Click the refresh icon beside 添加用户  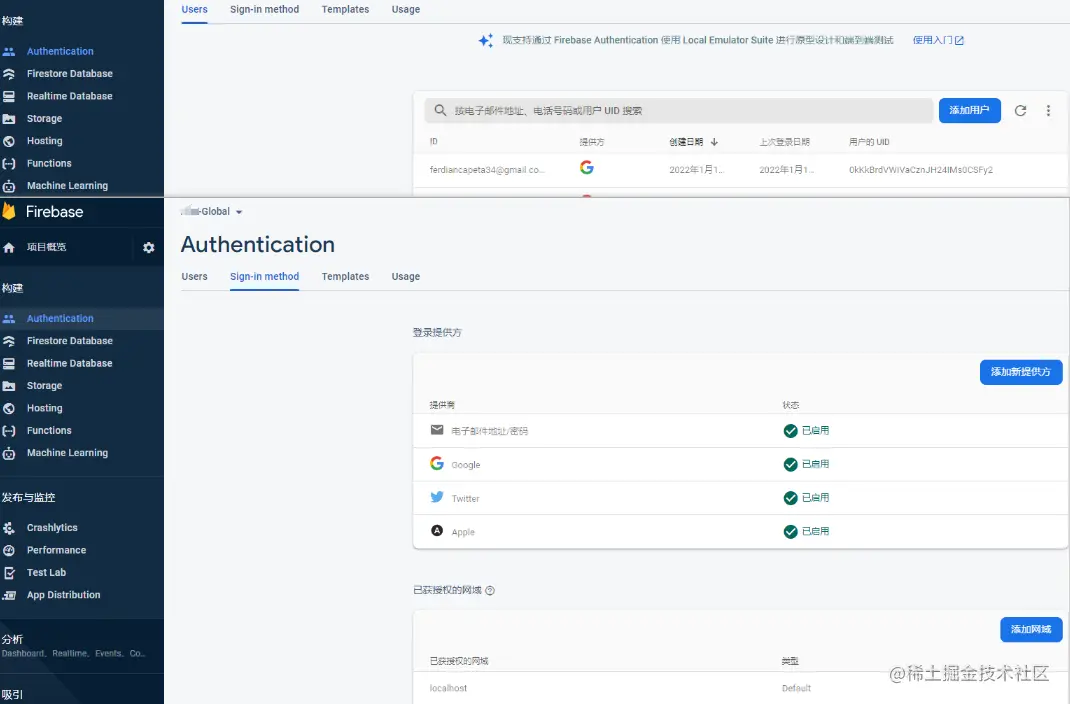(x=1020, y=111)
